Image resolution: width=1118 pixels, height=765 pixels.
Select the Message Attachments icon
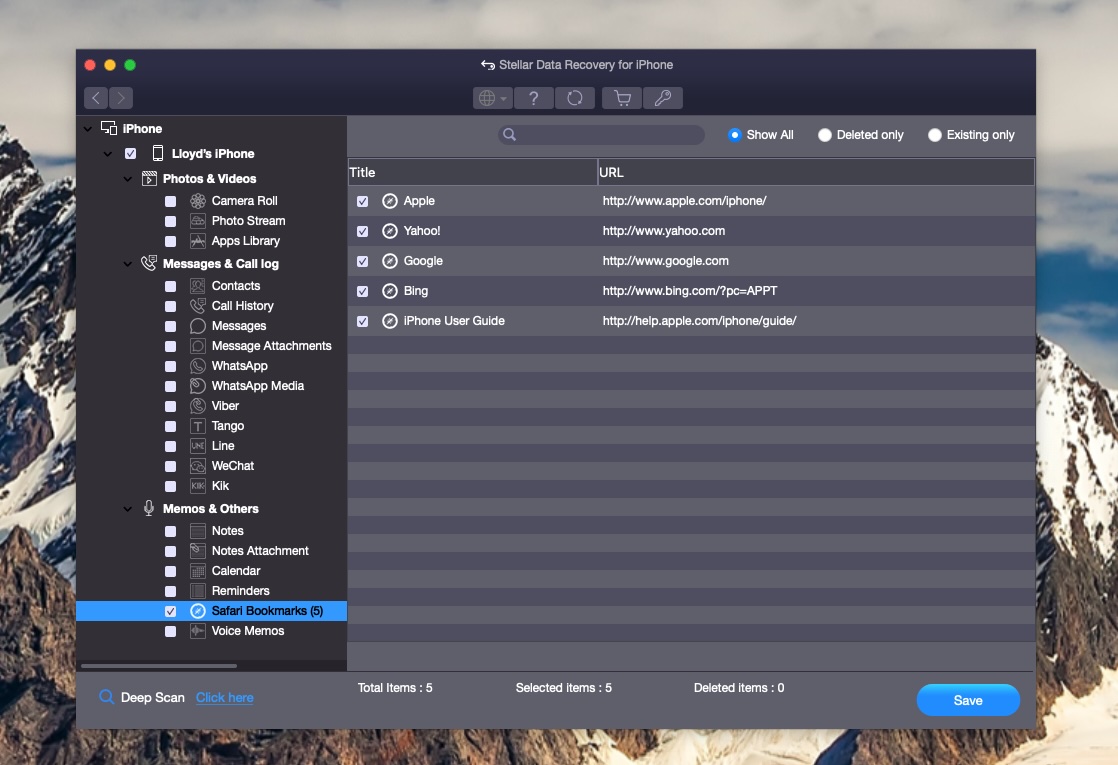[198, 346]
